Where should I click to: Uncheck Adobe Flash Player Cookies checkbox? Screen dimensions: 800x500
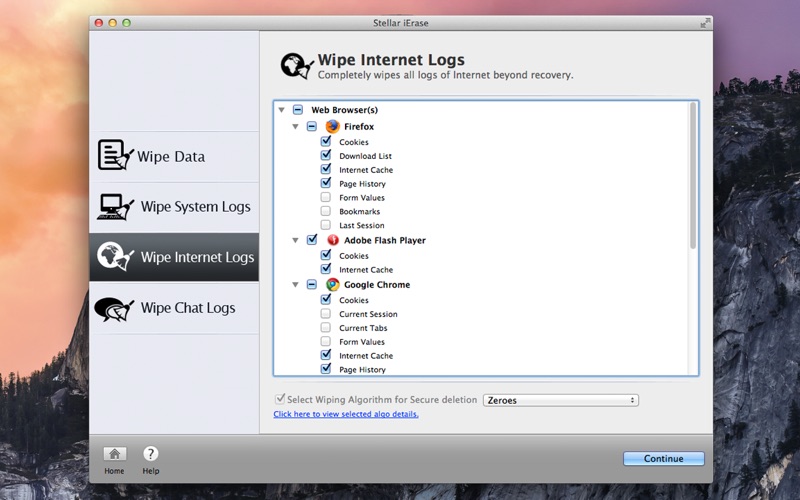326,255
